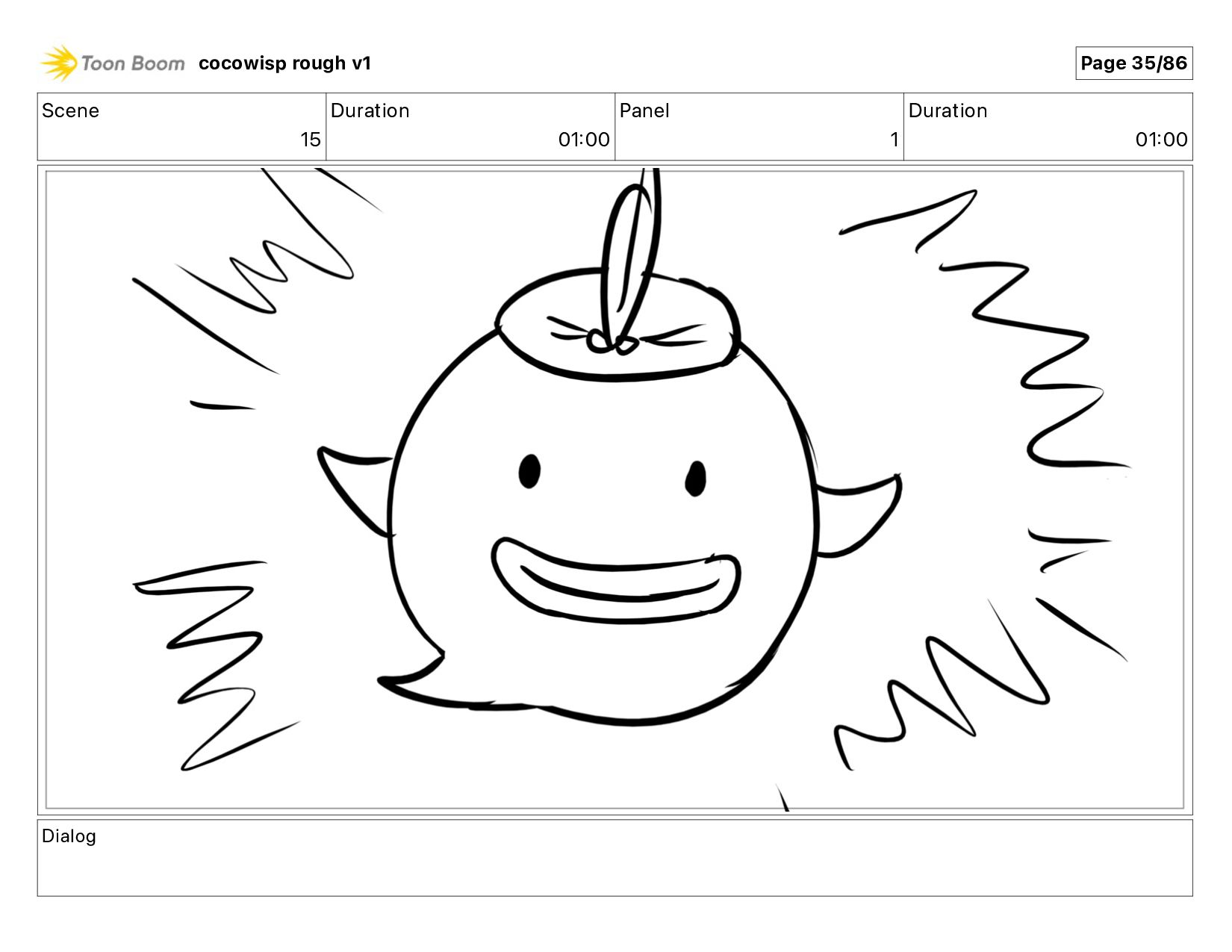1232x952 pixels.
Task: Select panel number value '1'
Action: 894,140
